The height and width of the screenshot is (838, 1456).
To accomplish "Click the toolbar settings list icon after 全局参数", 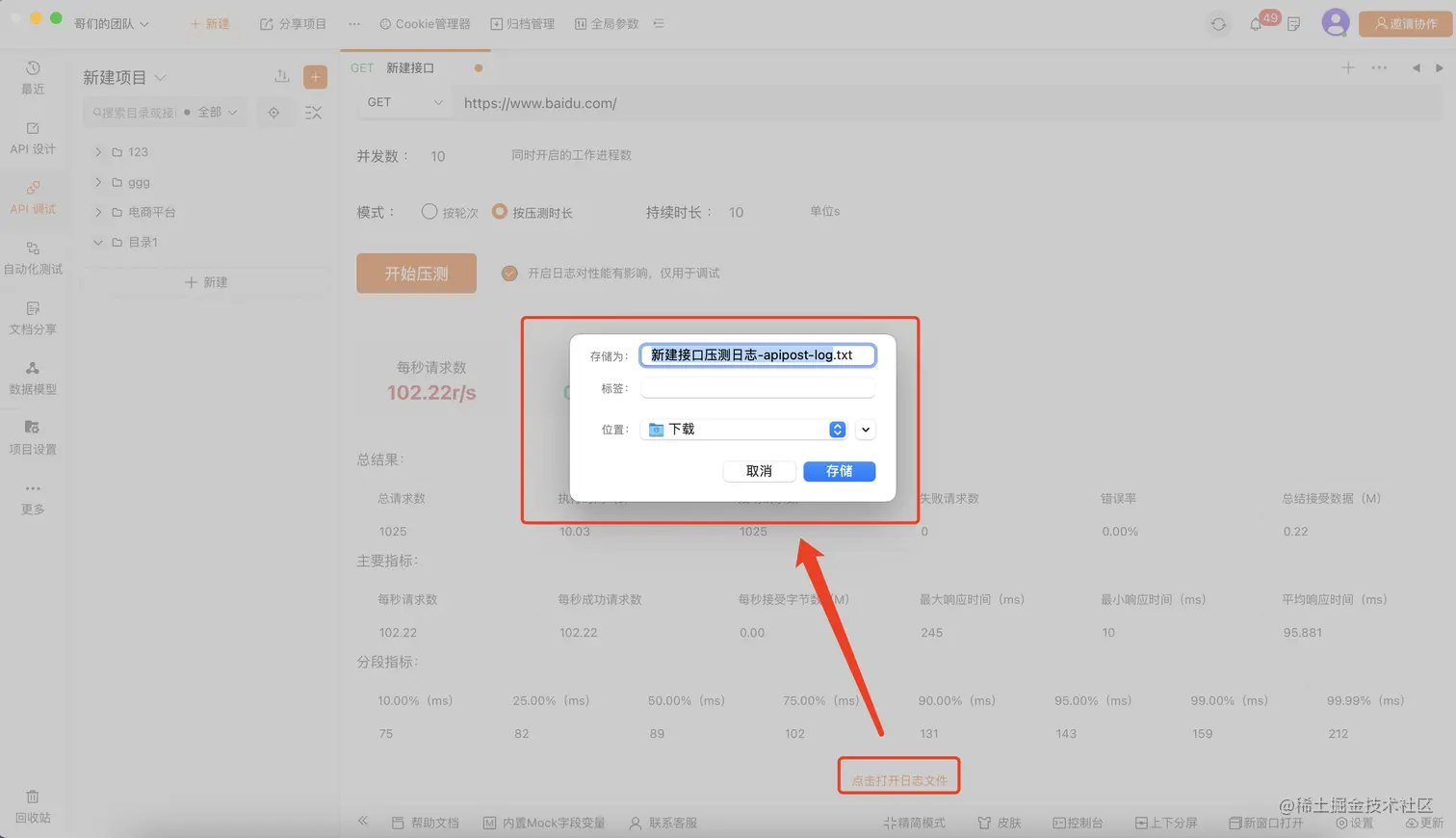I will (659, 24).
